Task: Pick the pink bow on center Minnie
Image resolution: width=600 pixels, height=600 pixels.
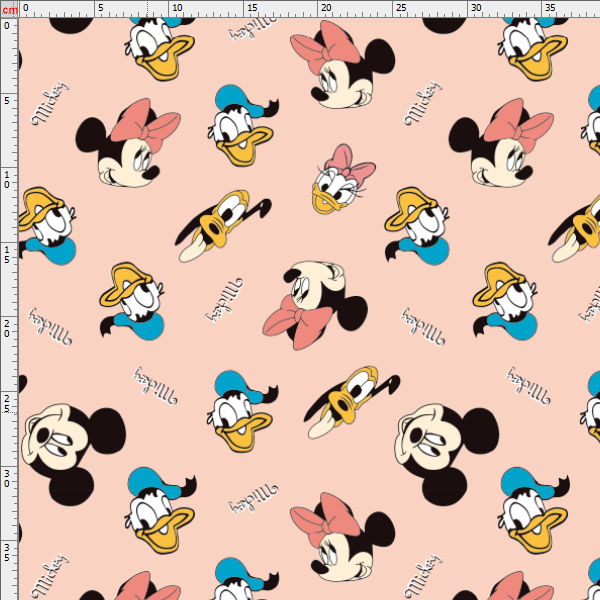Action: pyautogui.click(x=300, y=327)
